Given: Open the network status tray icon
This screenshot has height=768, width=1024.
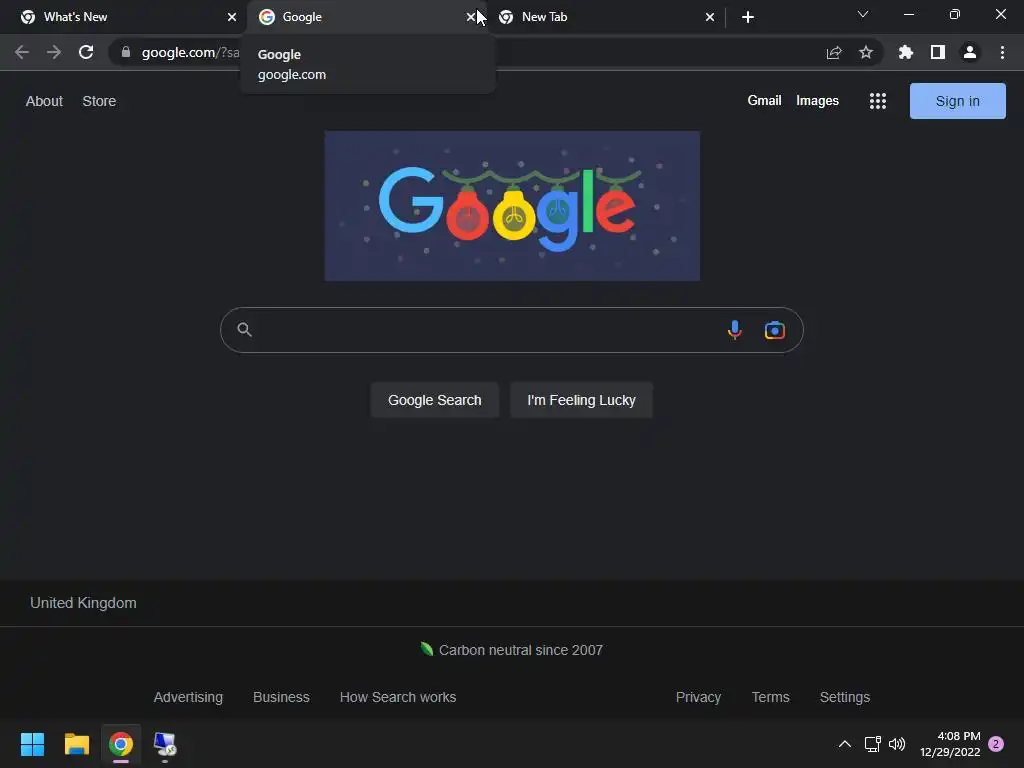Looking at the screenshot, I should pyautogui.click(x=872, y=744).
